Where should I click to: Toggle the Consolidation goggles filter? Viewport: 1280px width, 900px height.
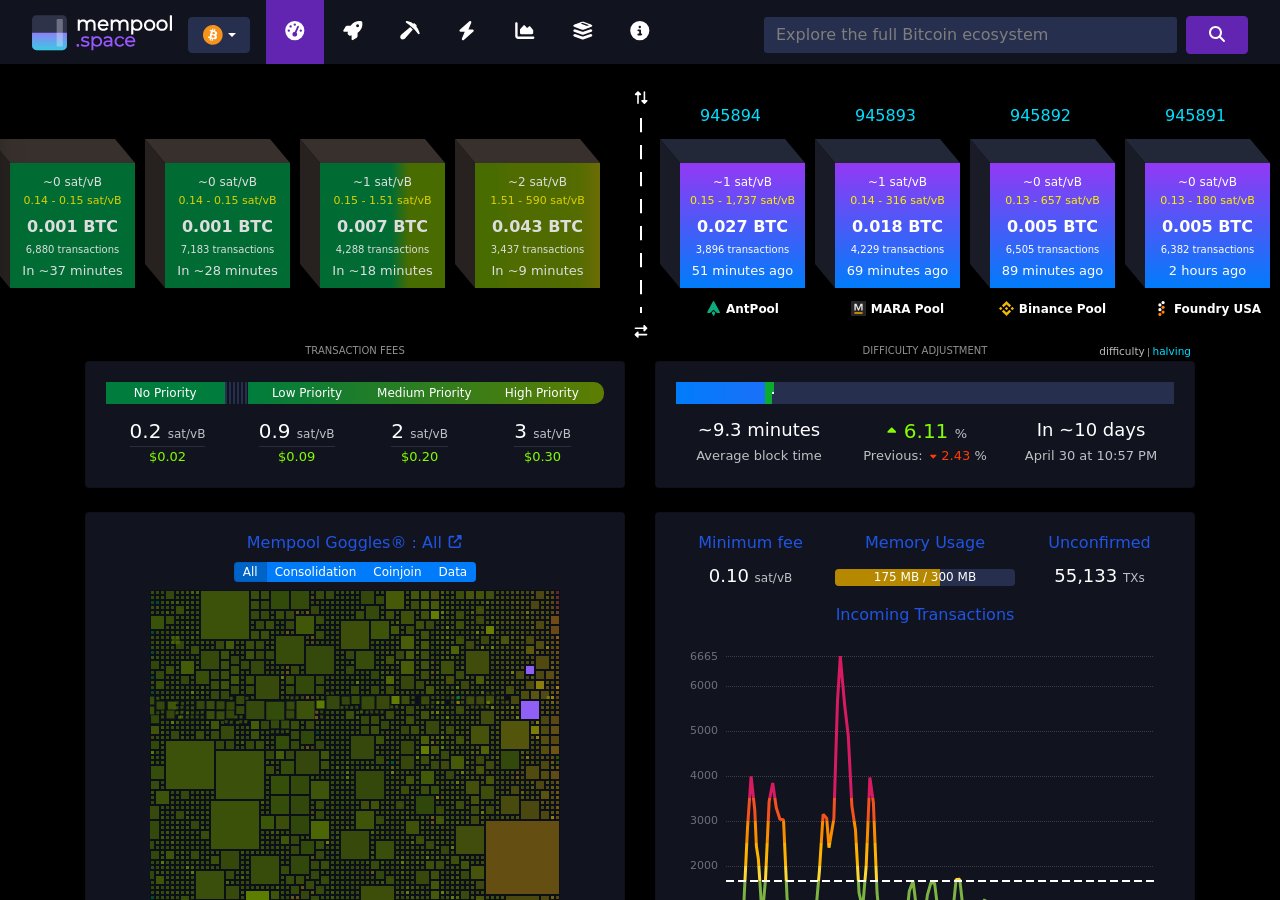315,572
